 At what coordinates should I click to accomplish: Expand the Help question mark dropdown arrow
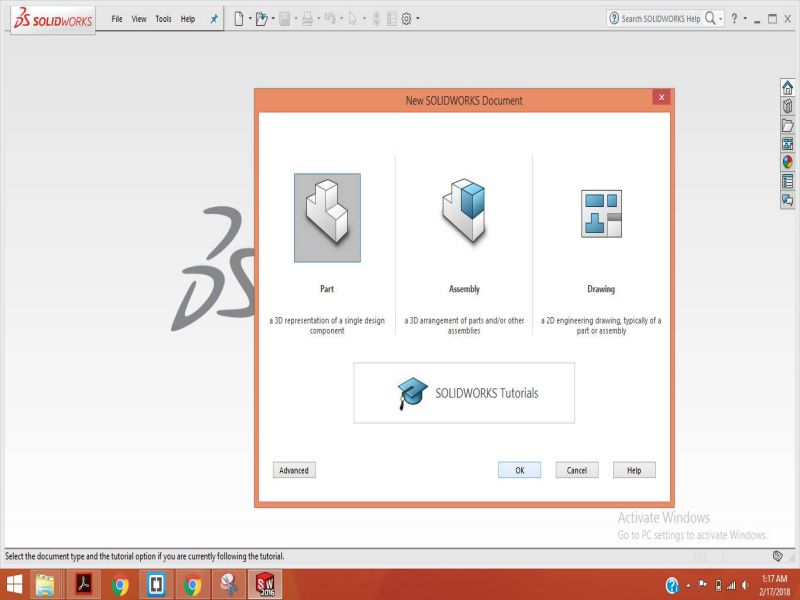[745, 19]
